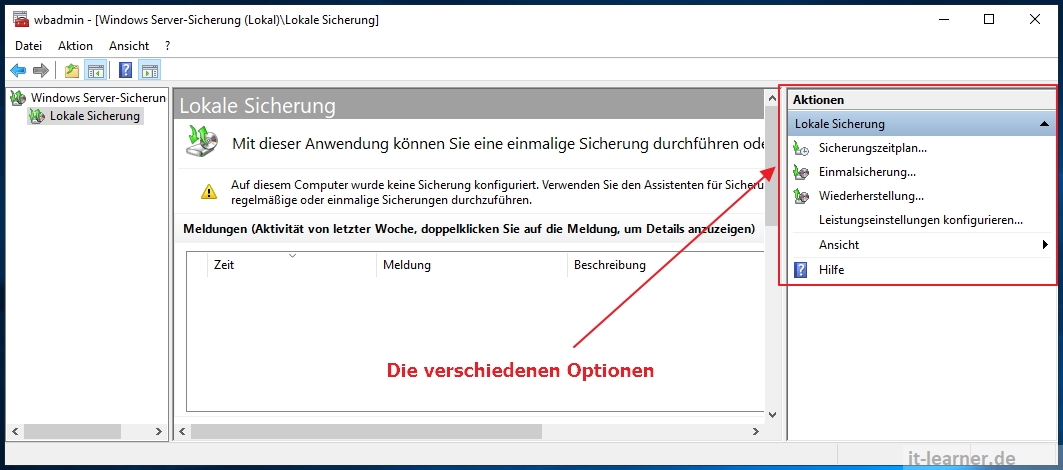
Task: Click the Meldungen section heading text
Action: (x=469, y=229)
